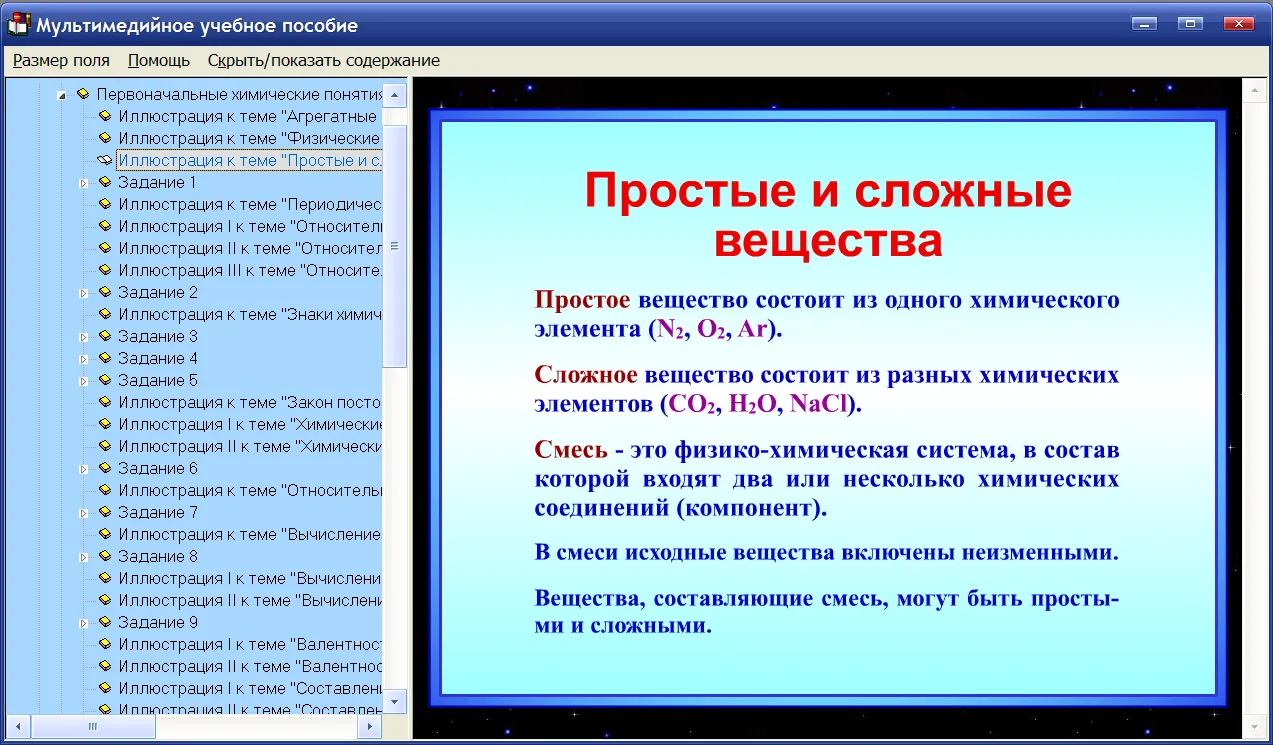The image size is (1273, 745).
Task: Close the Мультимедийное учебное пособие window
Action: coord(1239,23)
